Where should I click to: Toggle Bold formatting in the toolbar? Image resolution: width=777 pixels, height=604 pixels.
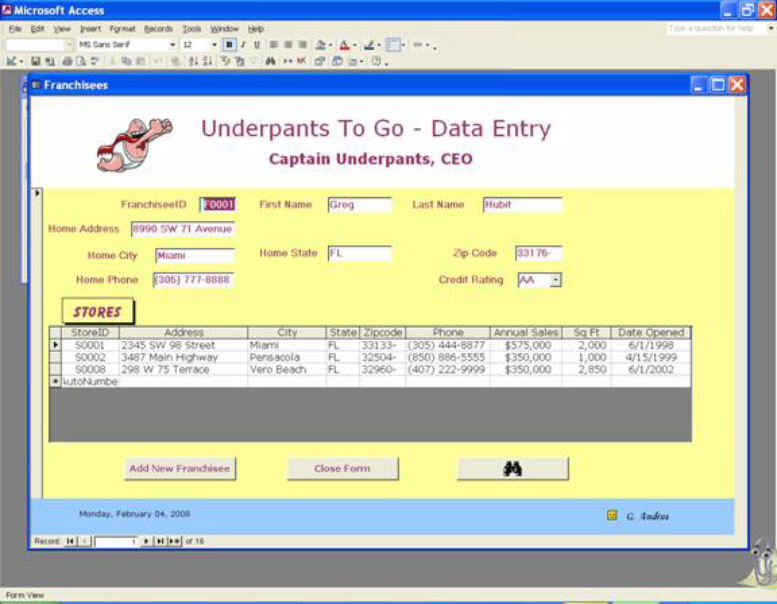(x=229, y=45)
